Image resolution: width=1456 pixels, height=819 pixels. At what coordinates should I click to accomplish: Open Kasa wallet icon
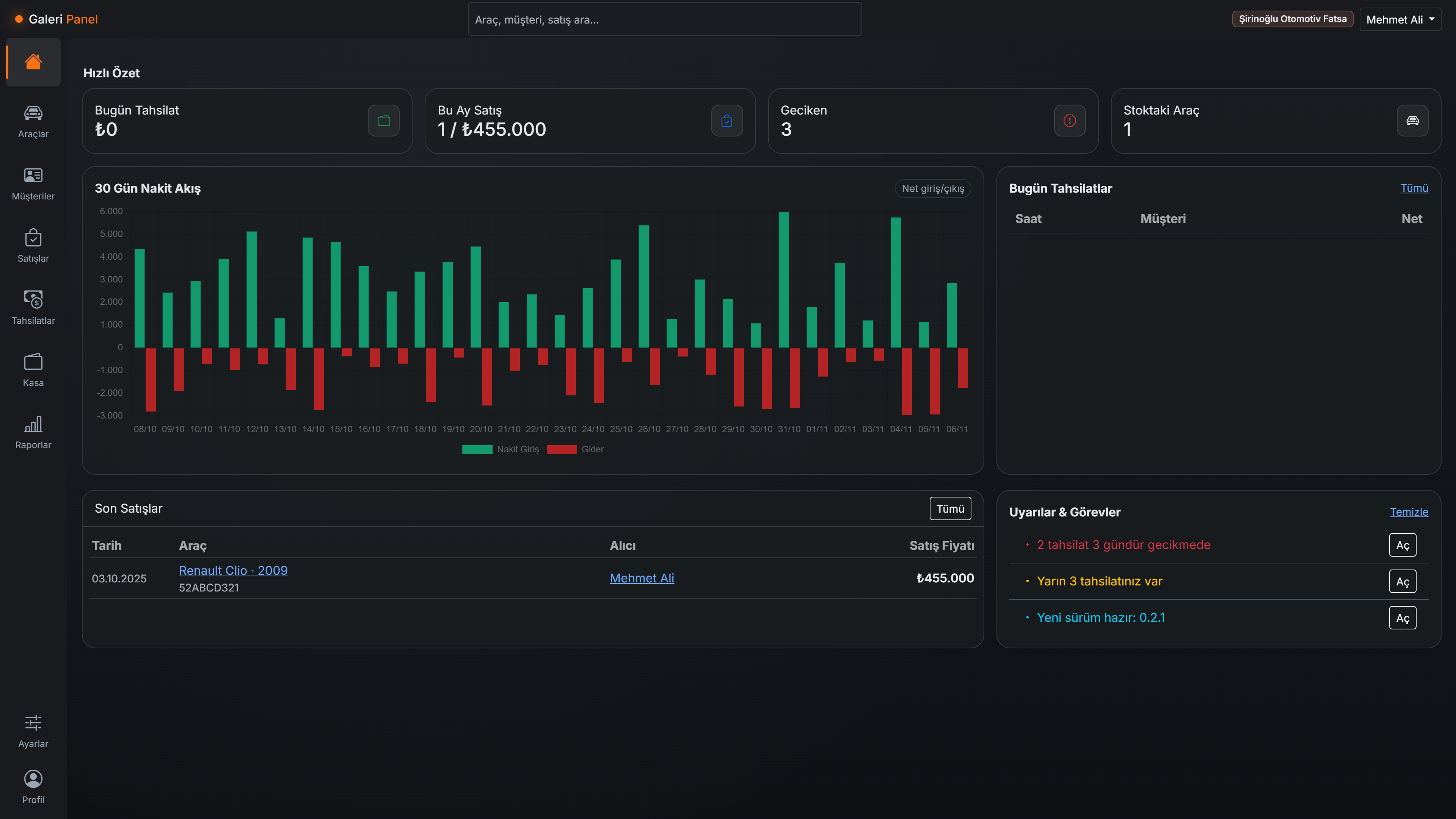pos(33,362)
